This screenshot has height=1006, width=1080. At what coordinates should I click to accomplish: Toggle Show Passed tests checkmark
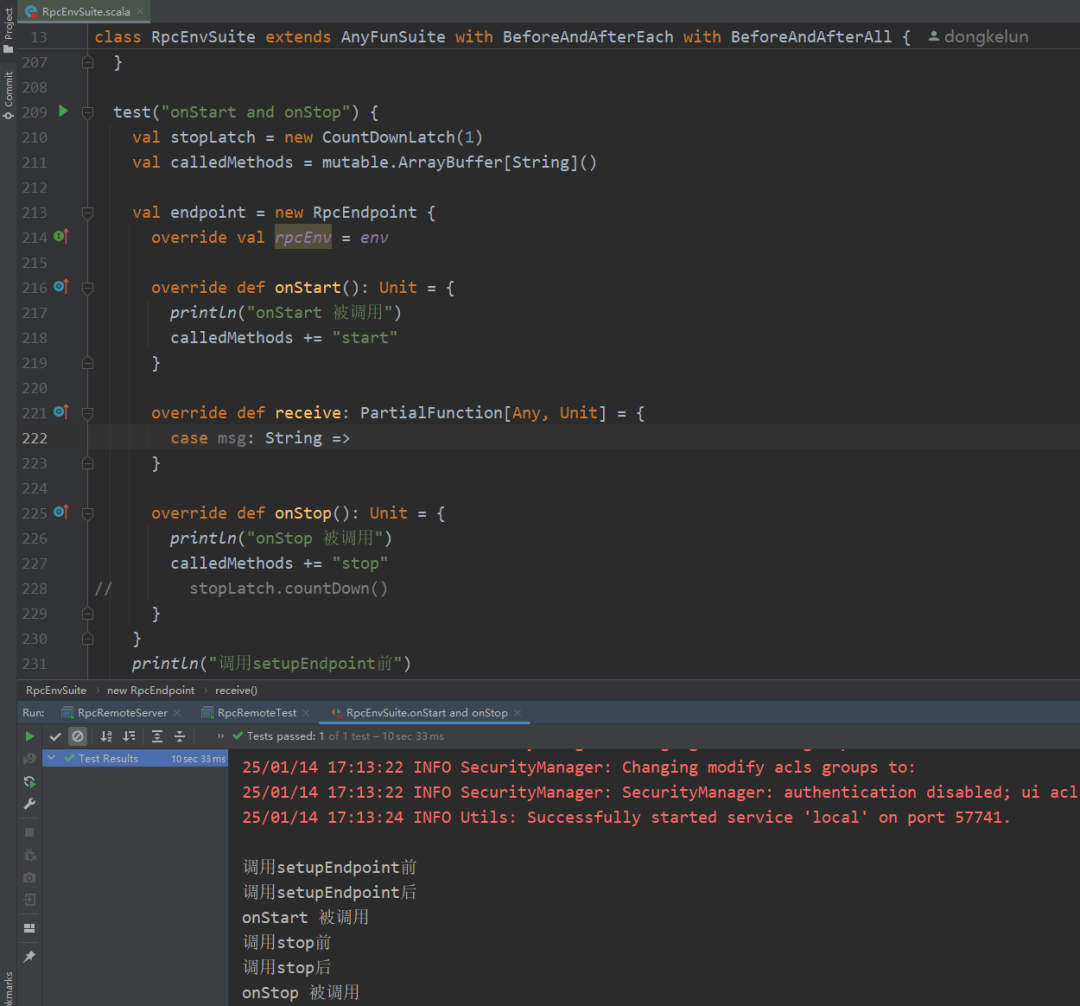[x=55, y=736]
